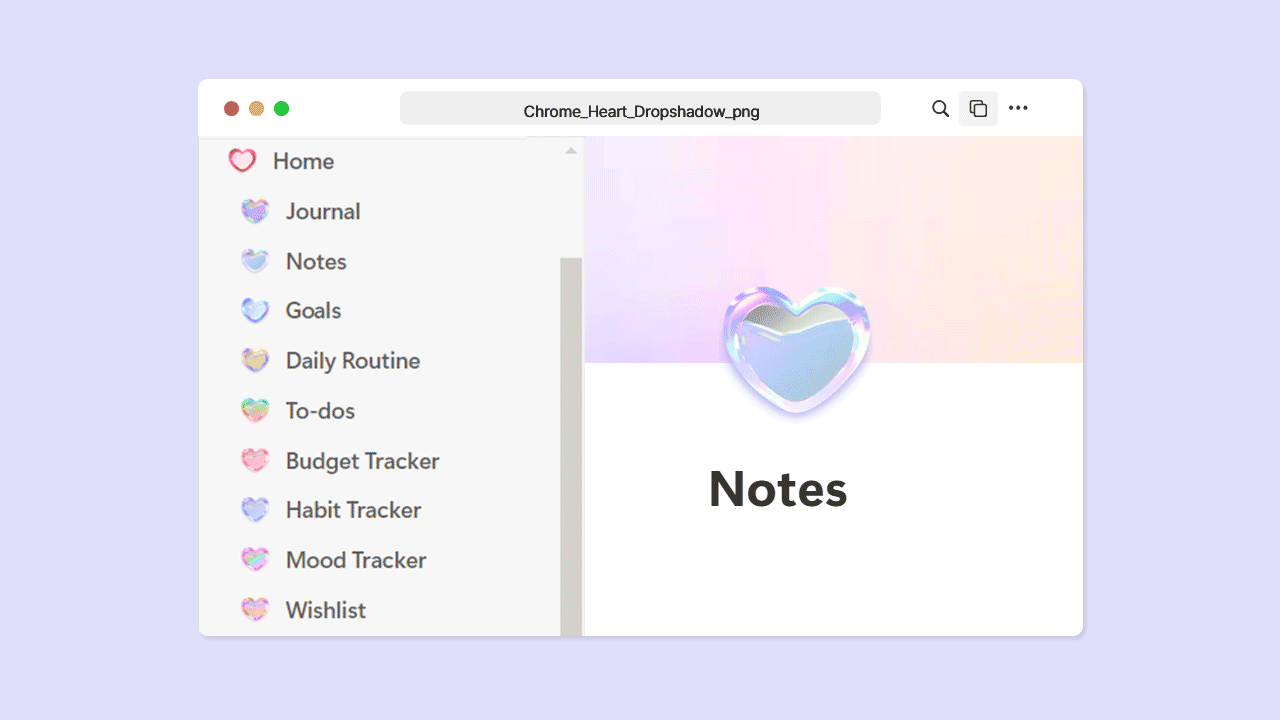This screenshot has height=720, width=1280.
Task: Click the sidebar vertical scrollbar thumb
Action: (x=571, y=446)
